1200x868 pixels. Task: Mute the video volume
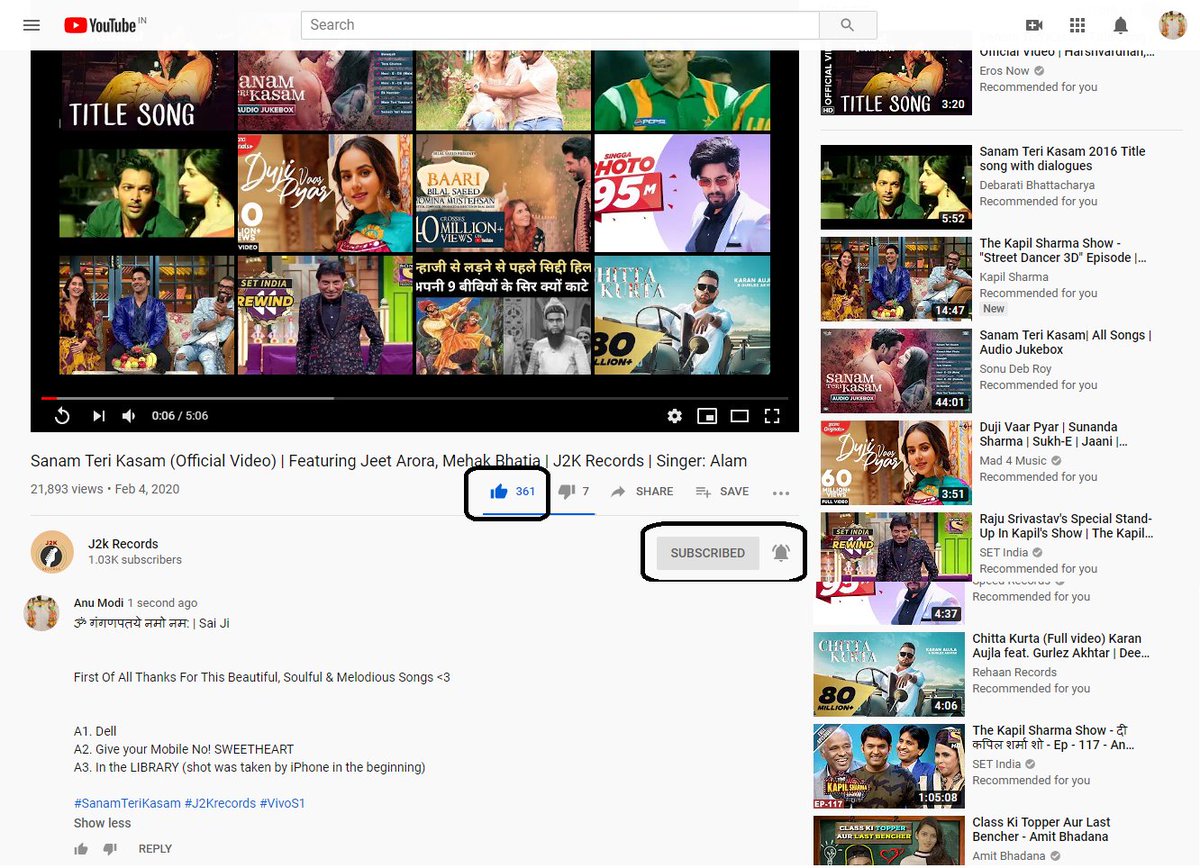(x=129, y=416)
